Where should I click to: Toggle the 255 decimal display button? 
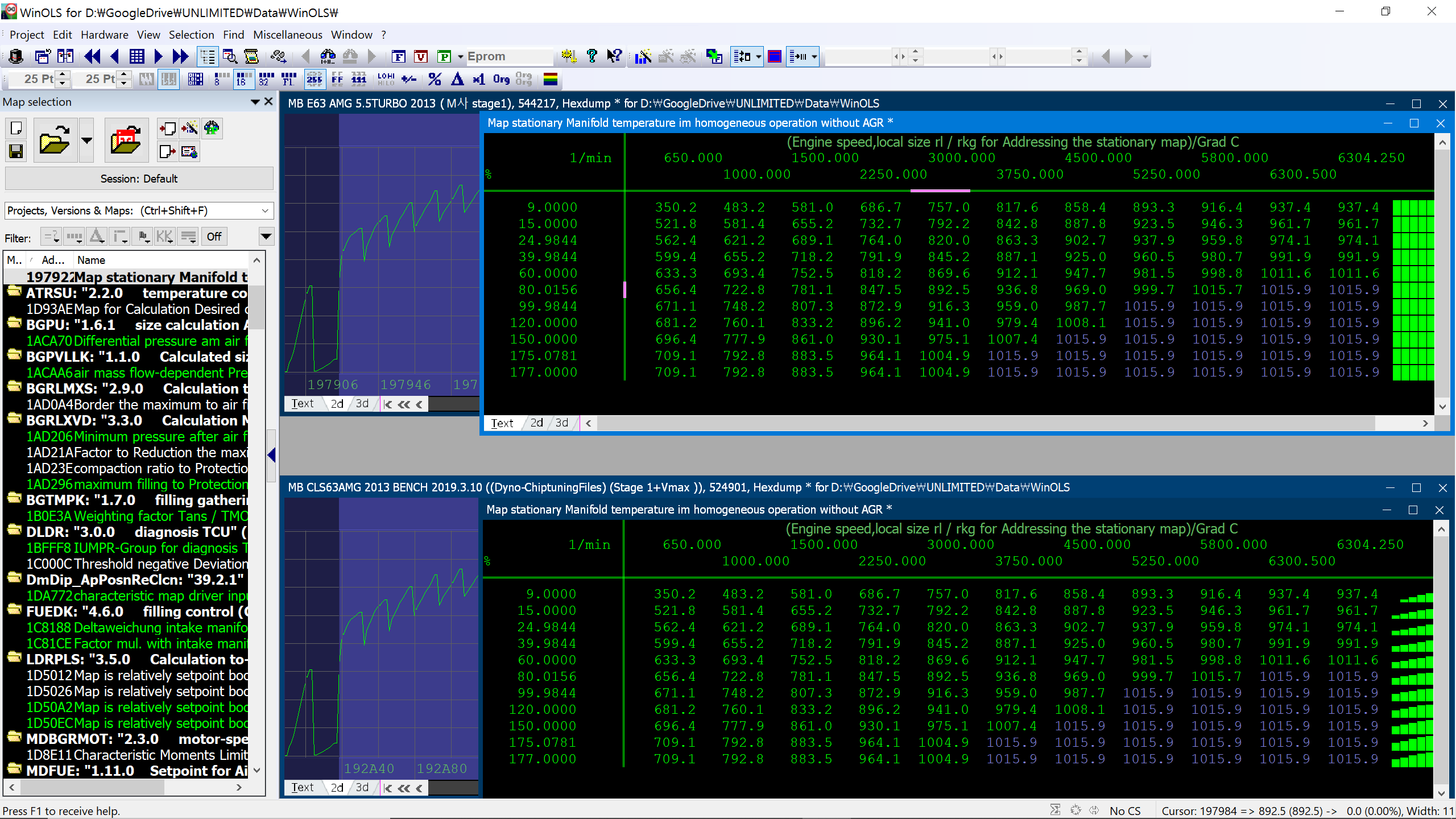(x=314, y=79)
